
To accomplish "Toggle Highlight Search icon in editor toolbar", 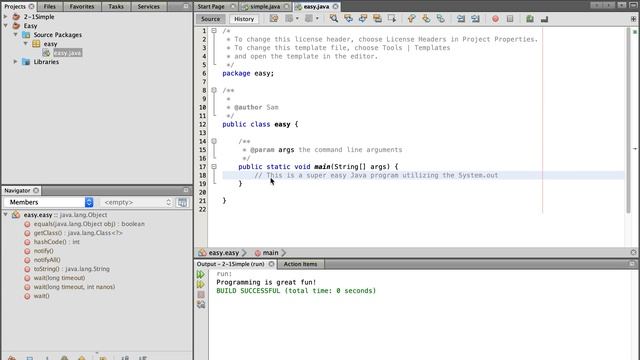I will [x=377, y=19].
